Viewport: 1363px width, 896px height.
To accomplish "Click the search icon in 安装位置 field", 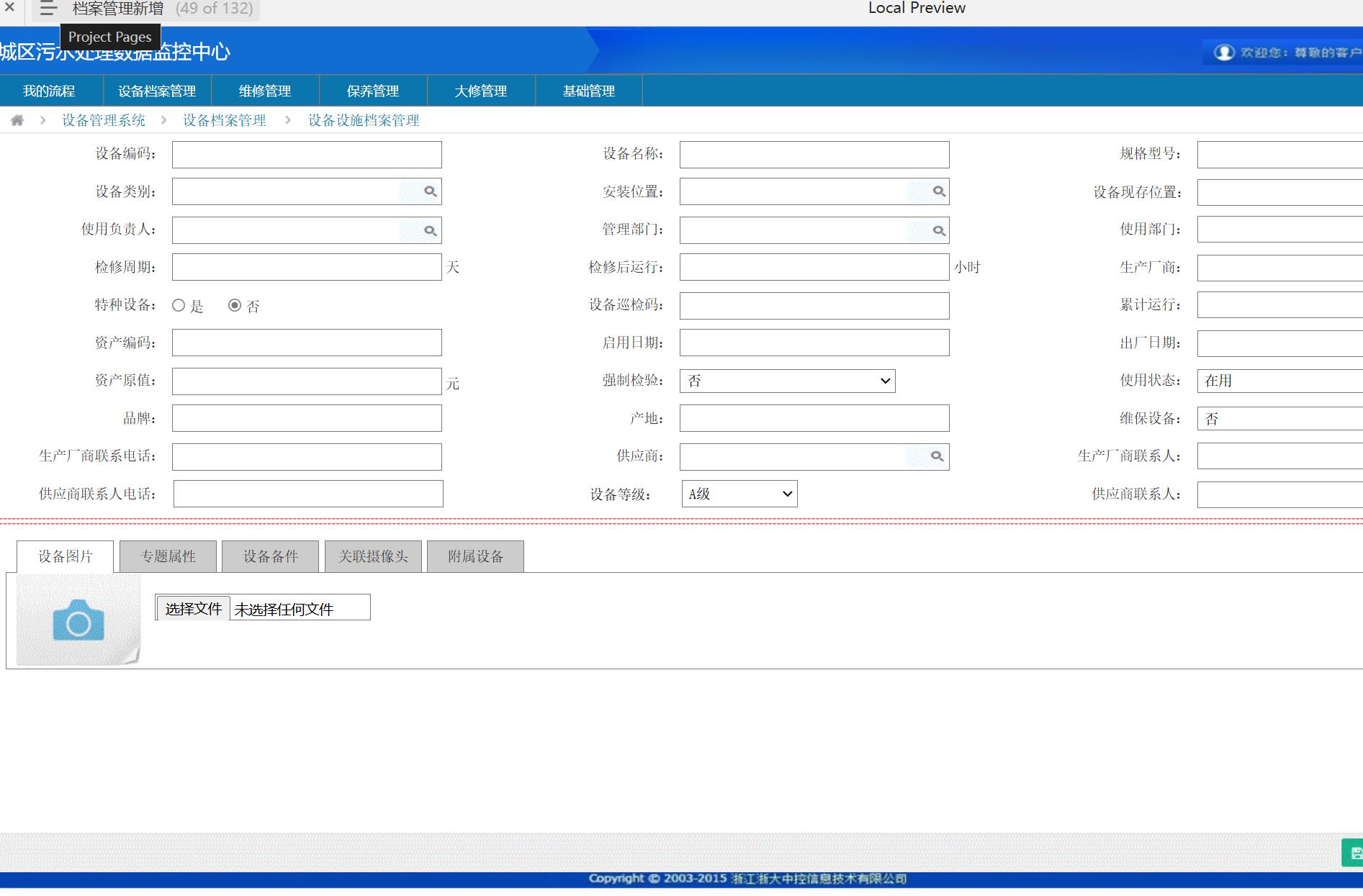I will coord(939,191).
